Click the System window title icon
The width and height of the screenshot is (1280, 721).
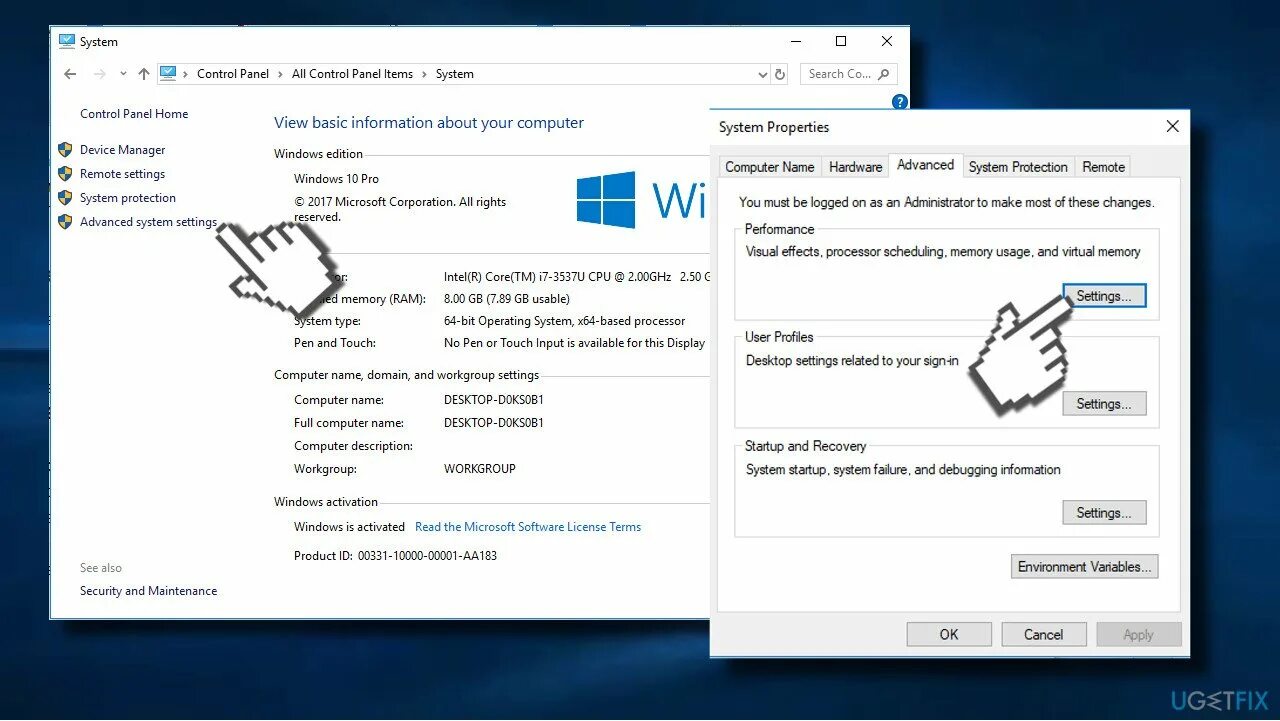point(67,41)
